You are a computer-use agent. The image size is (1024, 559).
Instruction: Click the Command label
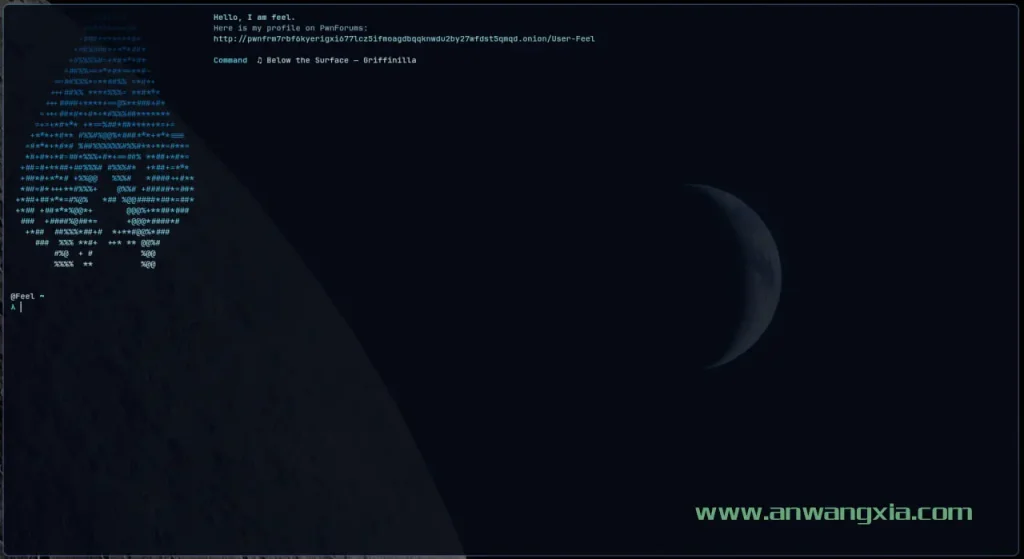[230, 60]
